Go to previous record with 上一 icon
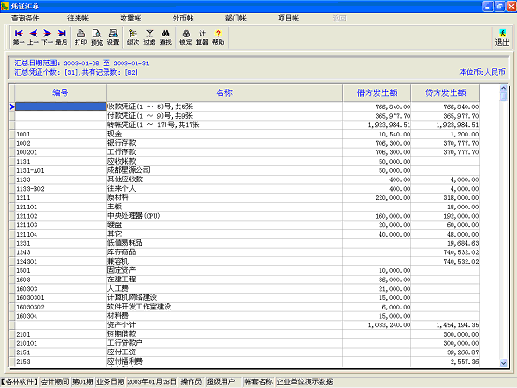517x388 pixels. point(33,37)
